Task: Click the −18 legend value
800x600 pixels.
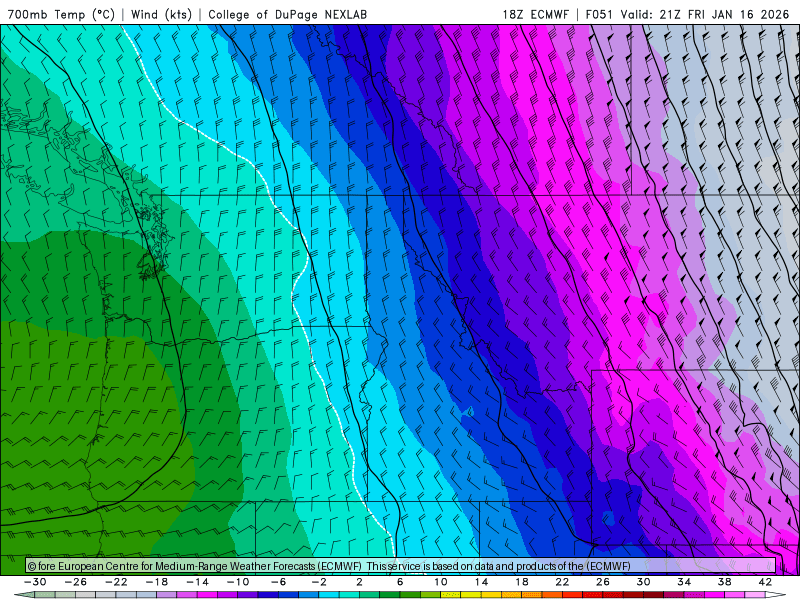Action: (x=157, y=582)
